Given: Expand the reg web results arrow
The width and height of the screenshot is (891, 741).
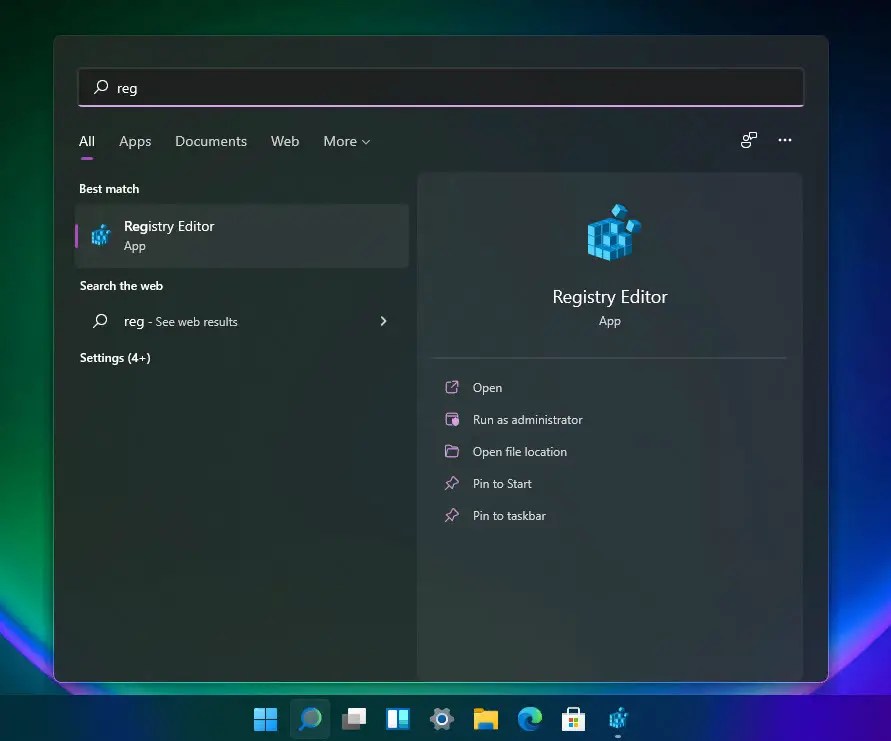Looking at the screenshot, I should pyautogui.click(x=384, y=321).
